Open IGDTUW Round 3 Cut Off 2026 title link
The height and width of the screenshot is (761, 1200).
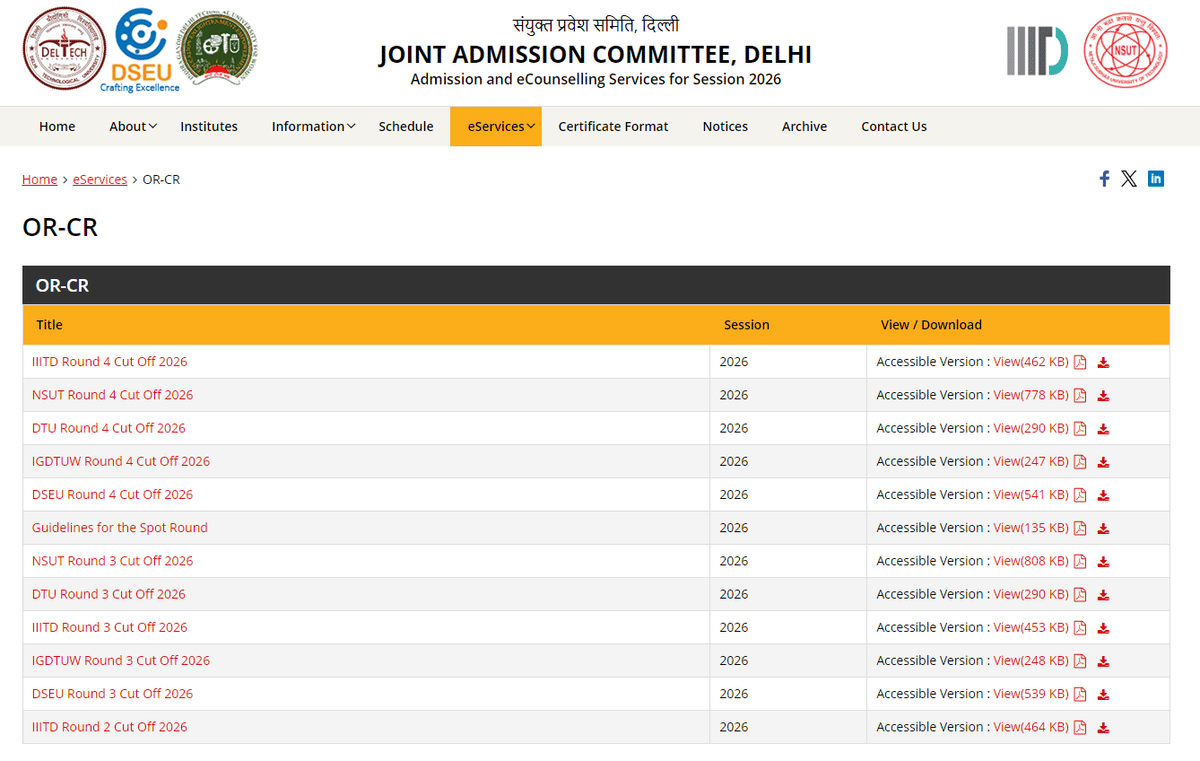(x=121, y=660)
